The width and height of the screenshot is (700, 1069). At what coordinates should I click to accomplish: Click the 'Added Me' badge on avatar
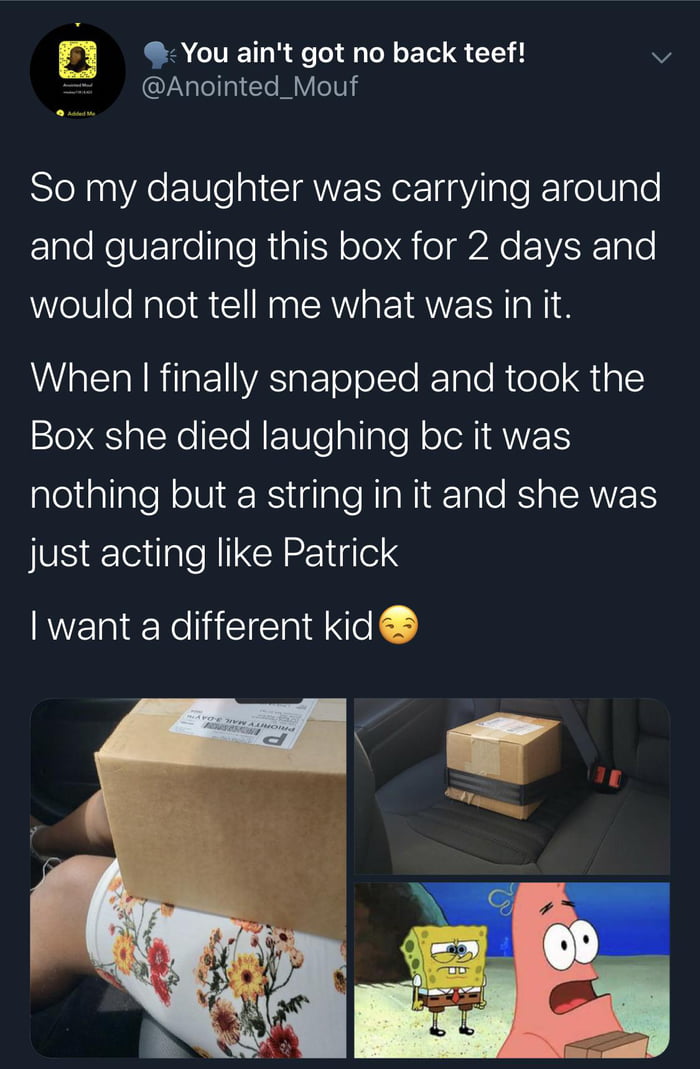click(x=76, y=112)
